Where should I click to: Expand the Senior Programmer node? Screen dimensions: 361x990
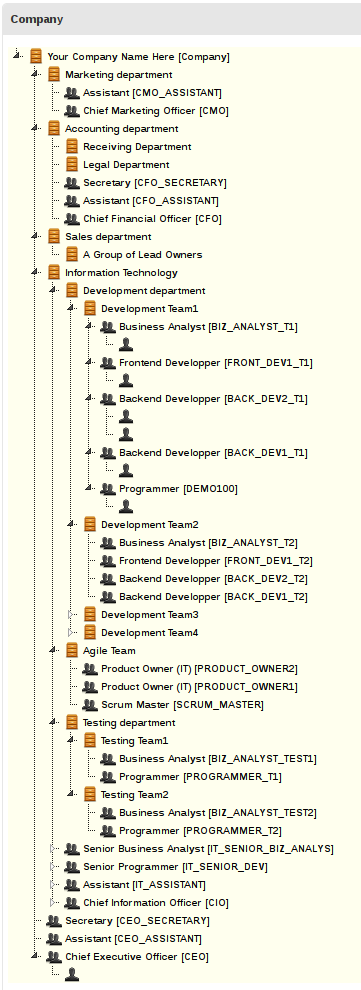[x=53, y=866]
